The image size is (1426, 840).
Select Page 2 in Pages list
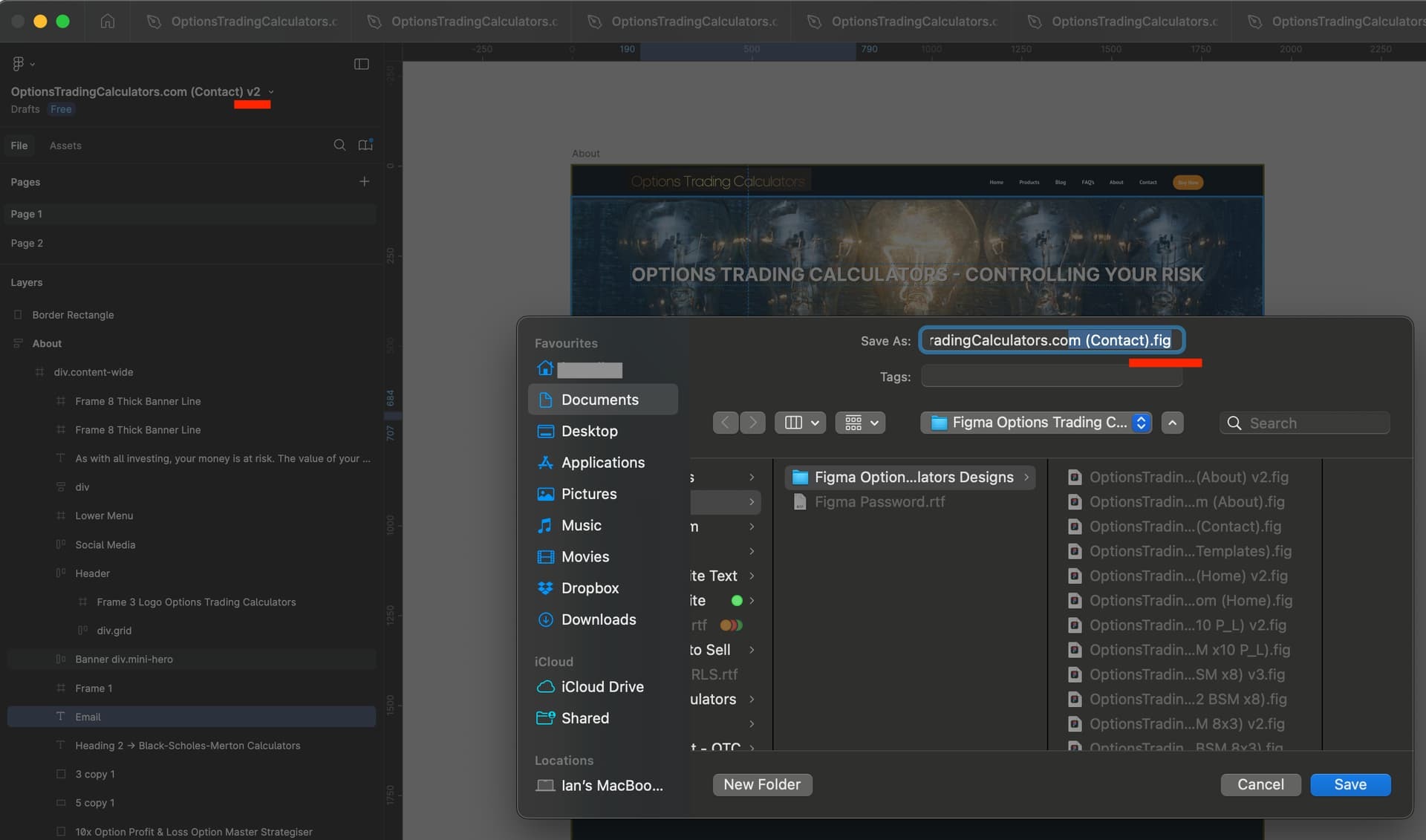pyautogui.click(x=192, y=243)
